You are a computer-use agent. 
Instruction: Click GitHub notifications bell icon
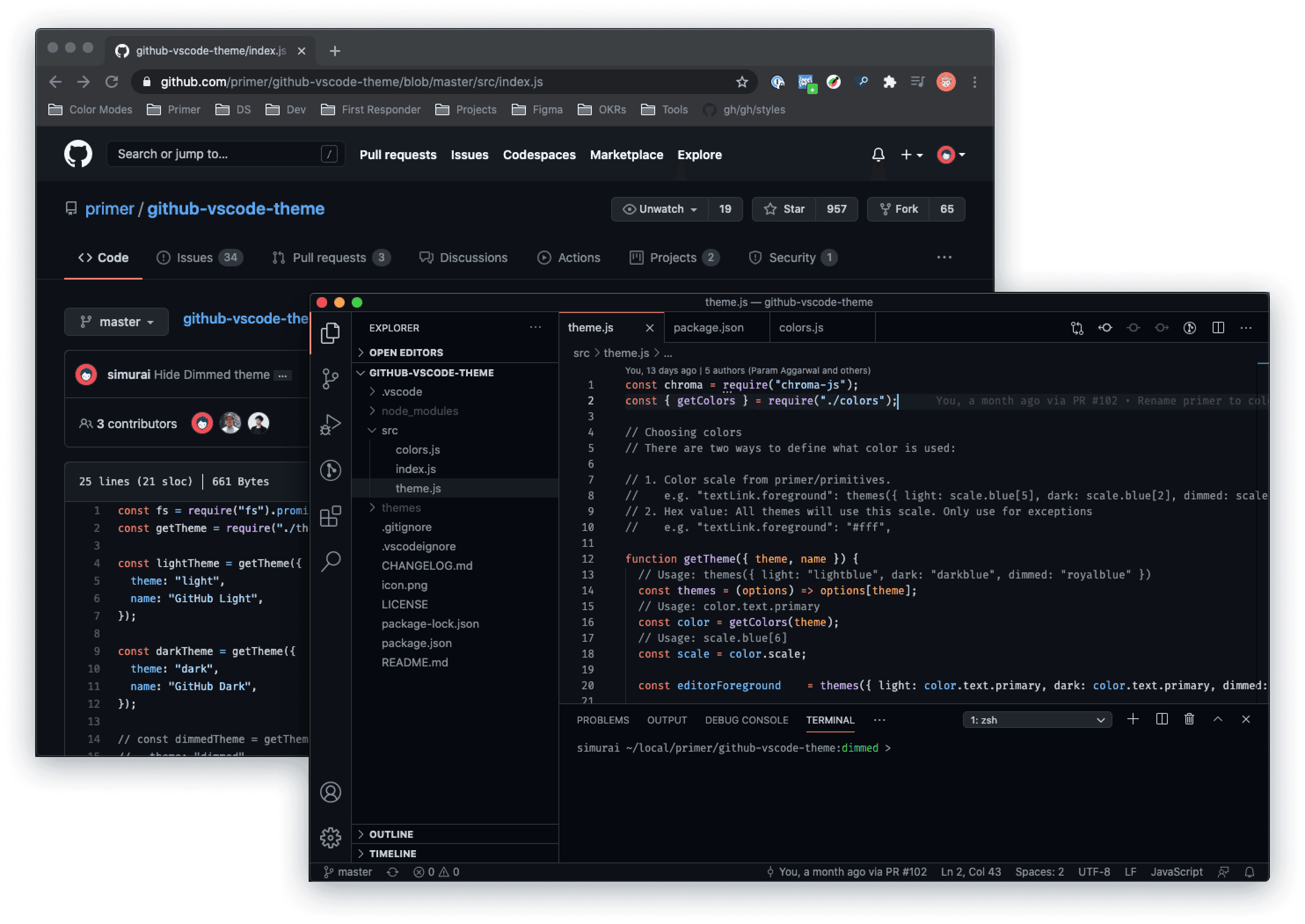[878, 155]
